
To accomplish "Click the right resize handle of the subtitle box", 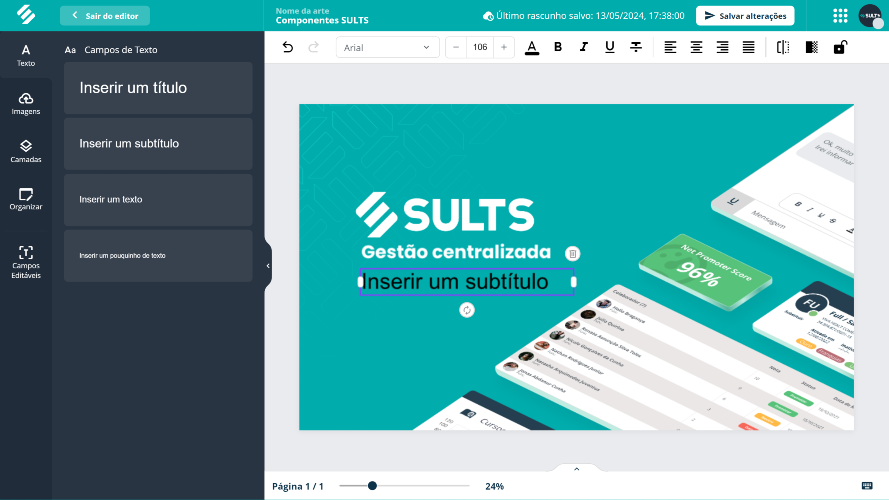I will pyautogui.click(x=574, y=282).
